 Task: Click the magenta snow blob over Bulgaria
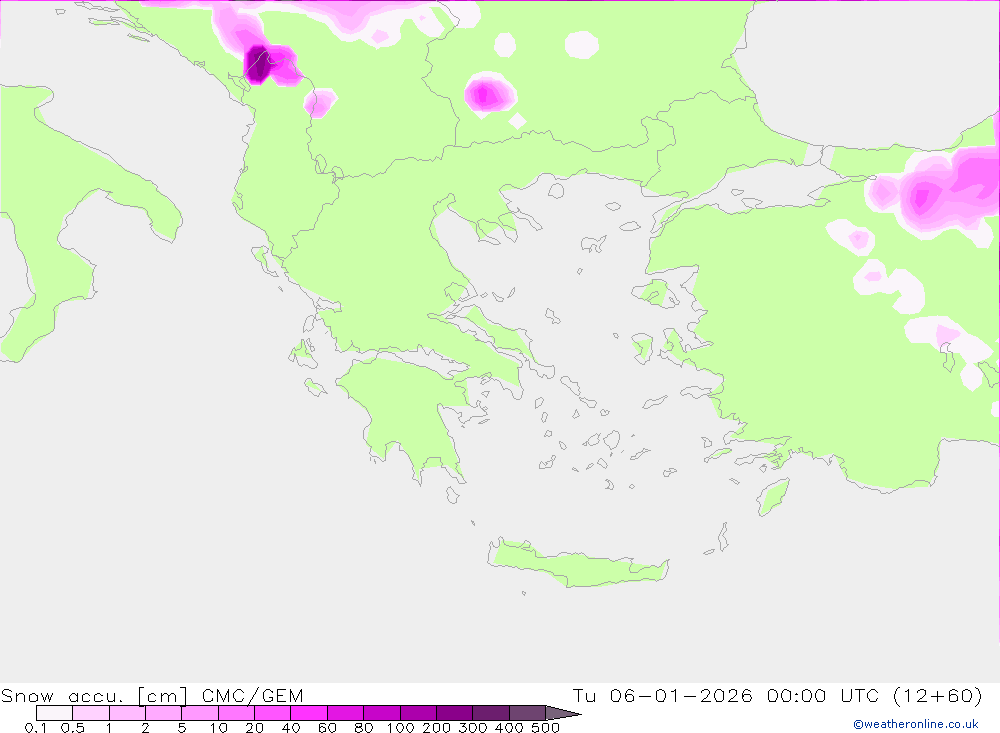click(x=489, y=94)
